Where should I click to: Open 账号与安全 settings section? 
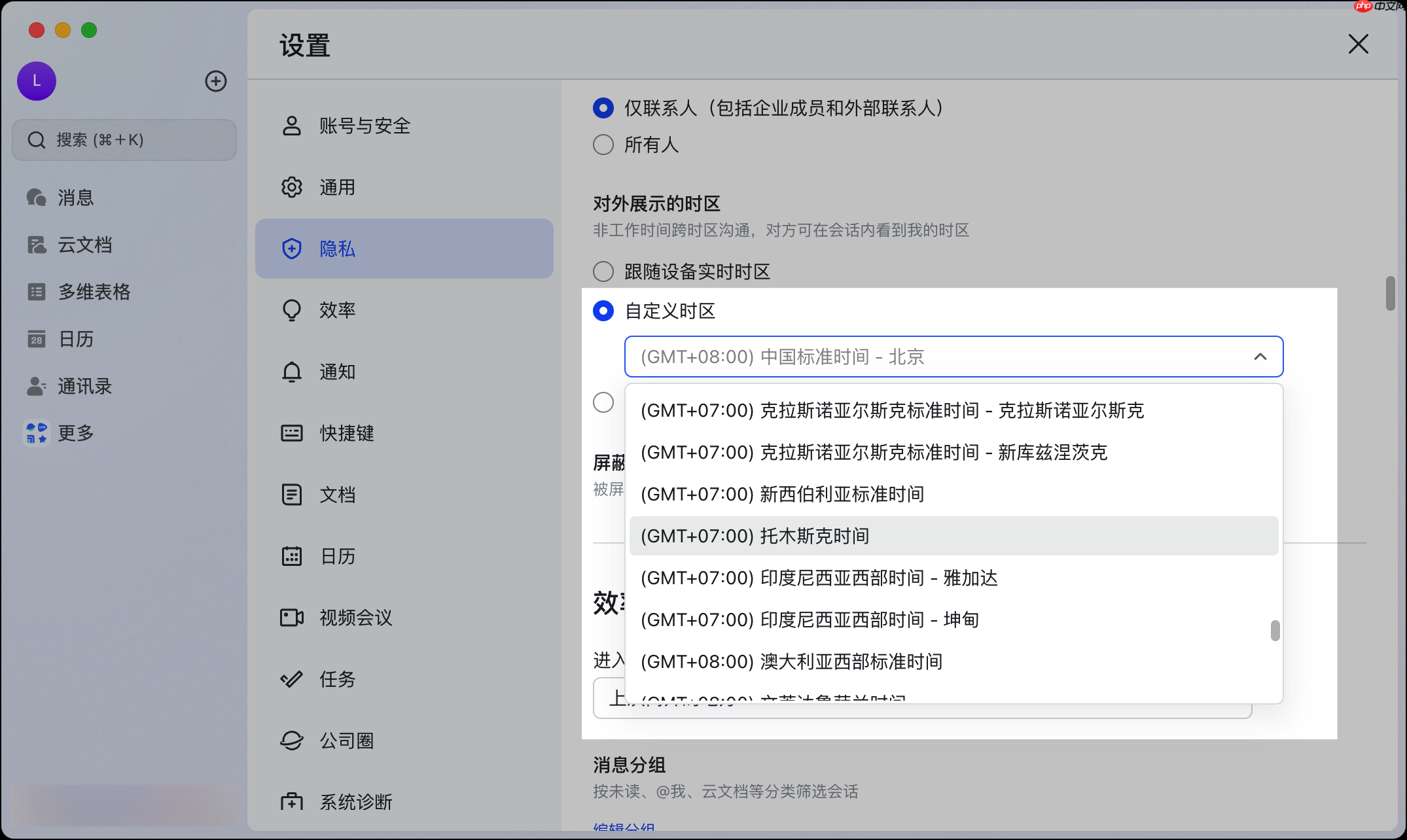coord(404,126)
